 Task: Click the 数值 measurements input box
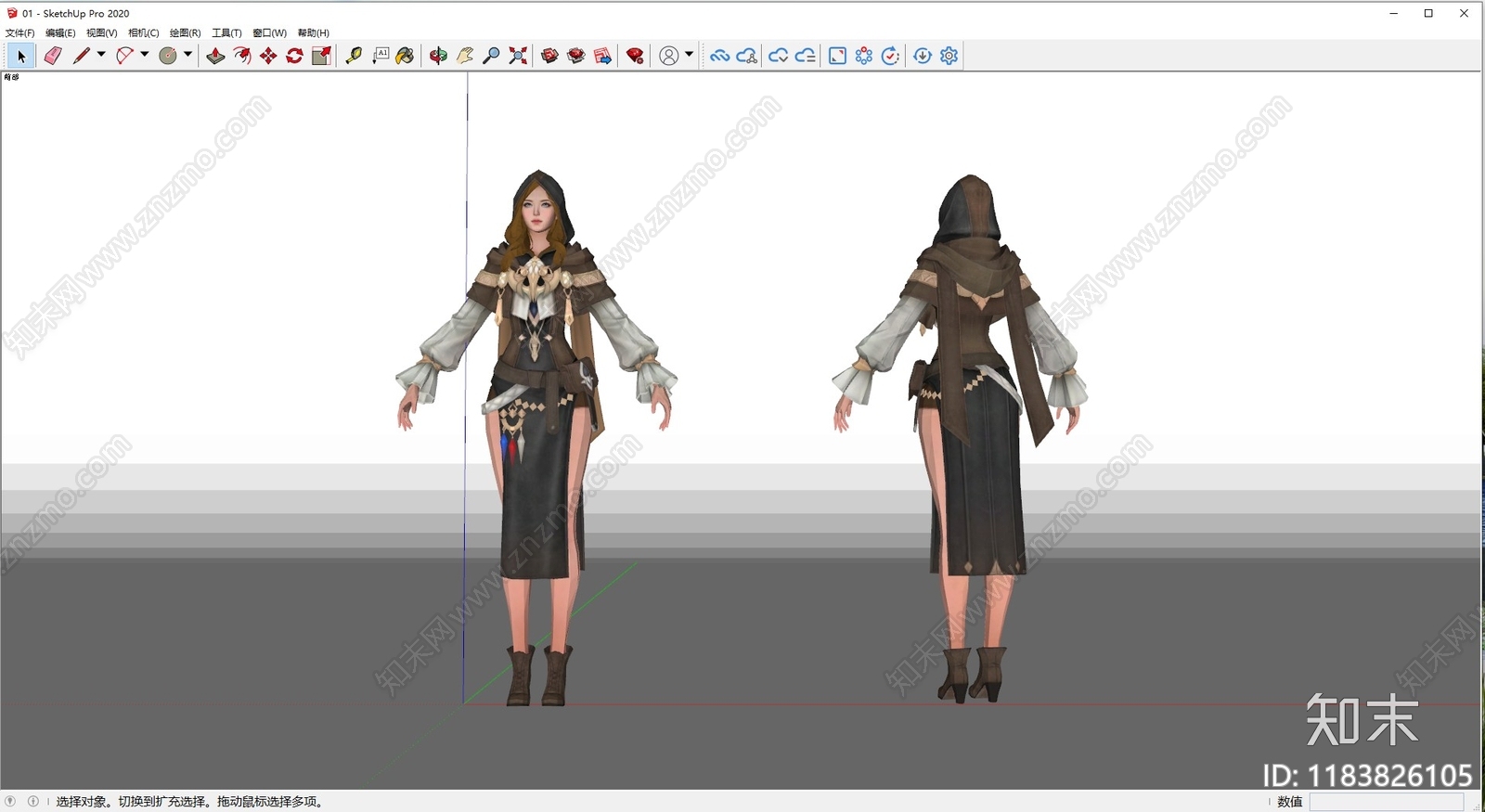coord(1387,802)
